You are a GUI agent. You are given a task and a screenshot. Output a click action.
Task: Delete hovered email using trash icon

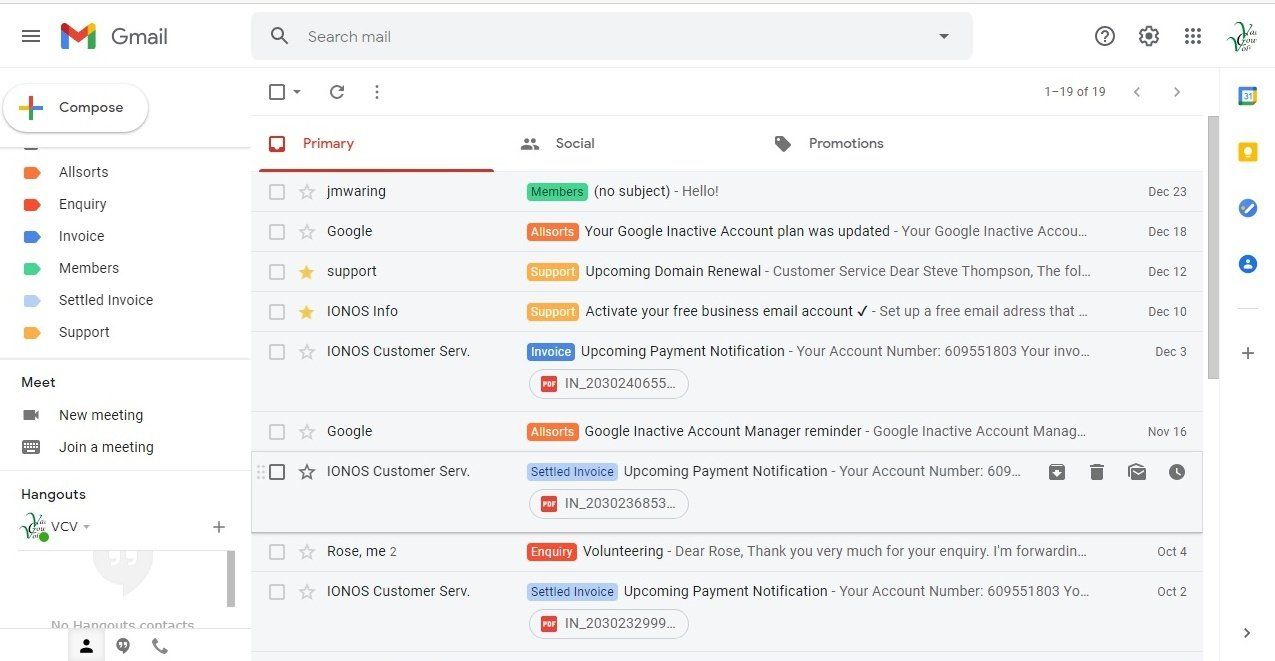click(1097, 472)
